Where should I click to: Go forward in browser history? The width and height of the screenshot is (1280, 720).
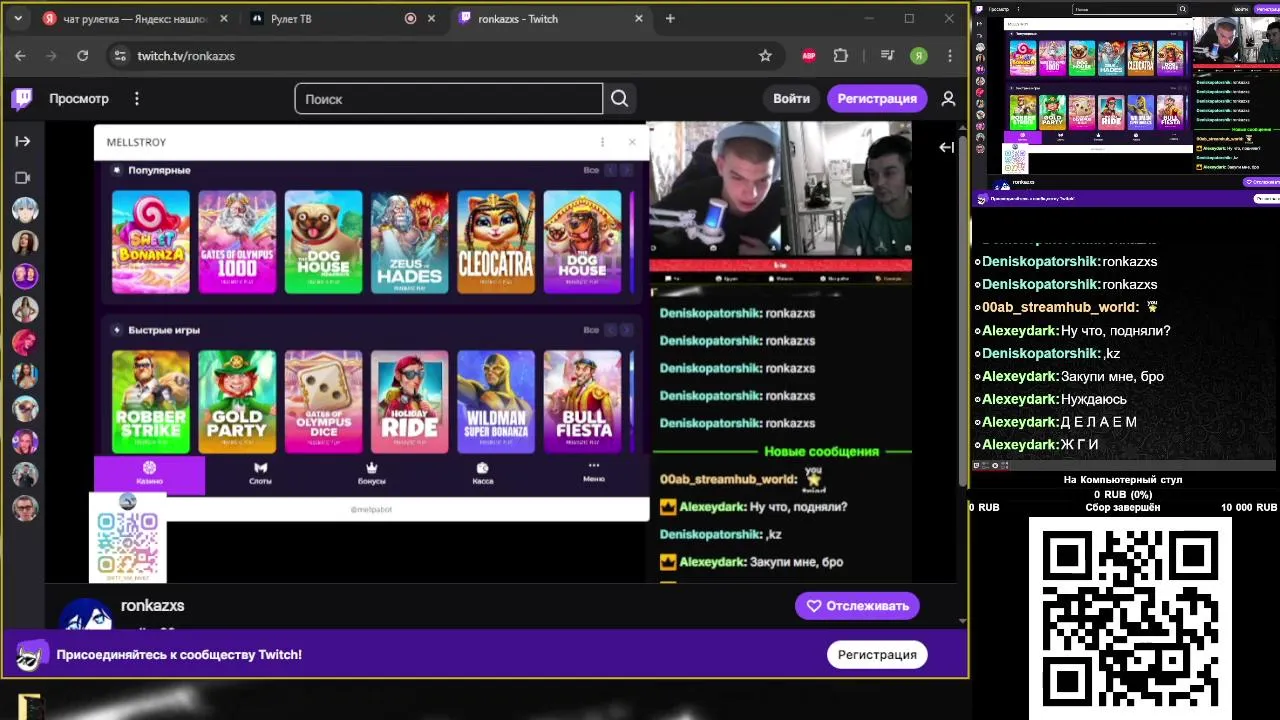click(x=51, y=56)
